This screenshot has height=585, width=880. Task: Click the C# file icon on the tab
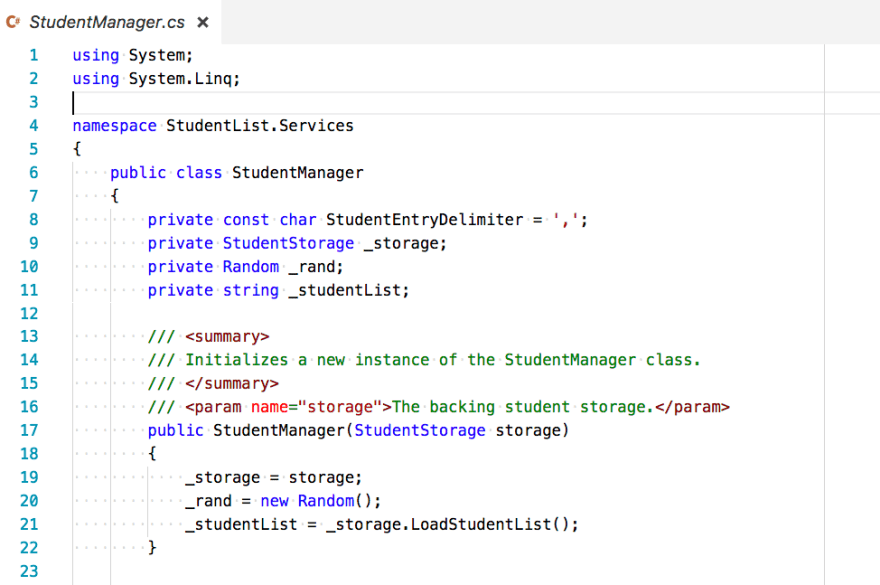13,22
